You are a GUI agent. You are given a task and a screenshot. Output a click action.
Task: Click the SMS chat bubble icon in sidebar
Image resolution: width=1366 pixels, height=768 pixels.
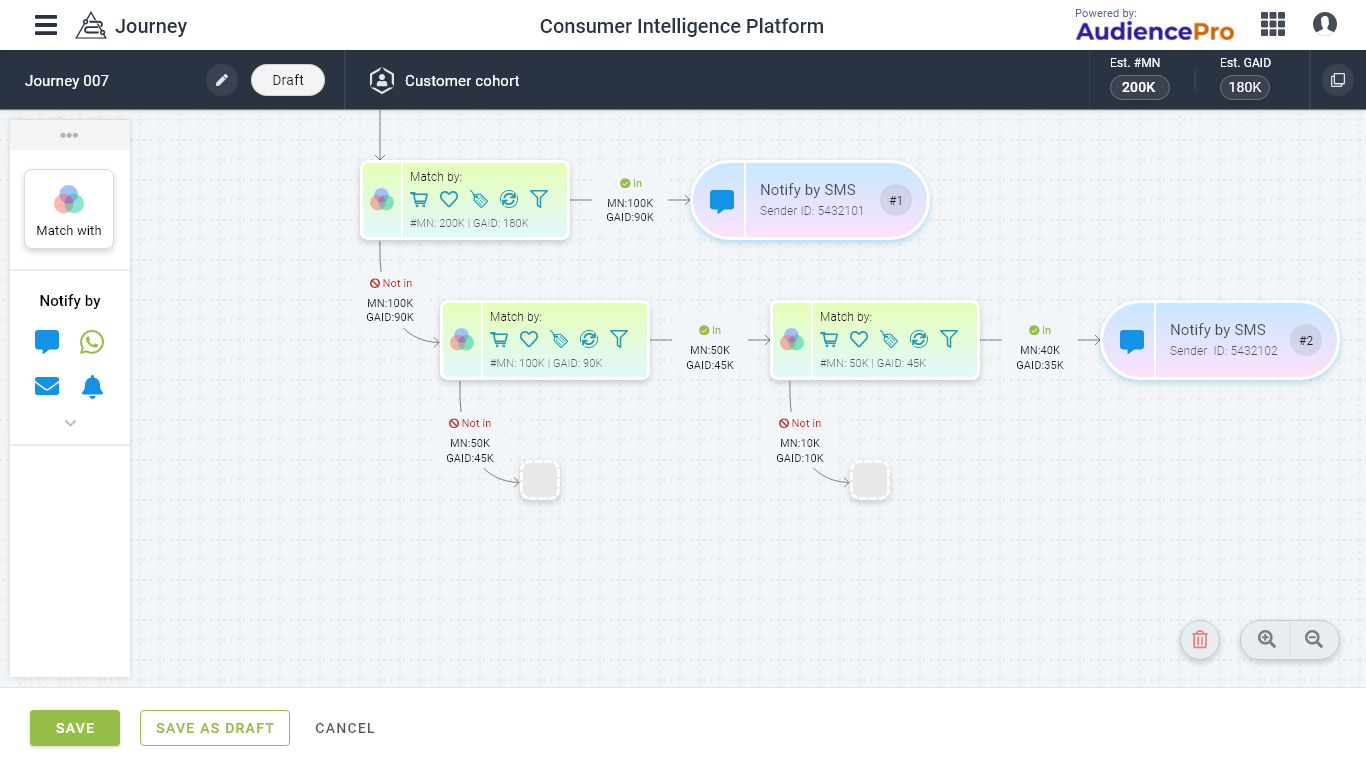(47, 342)
